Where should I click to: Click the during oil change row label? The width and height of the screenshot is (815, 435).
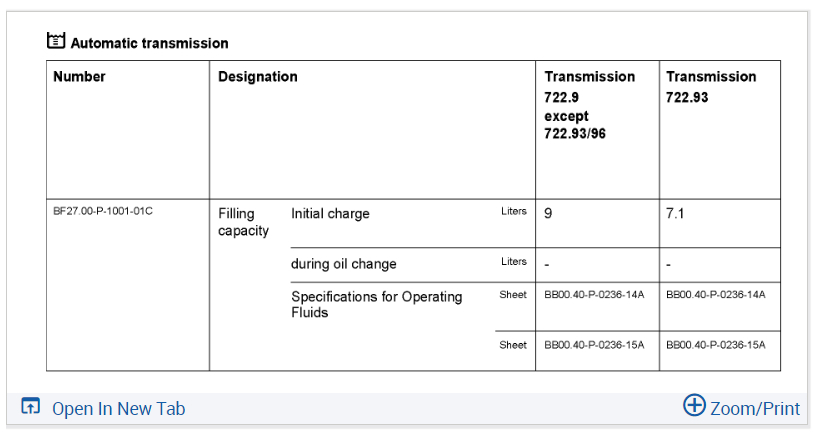(x=343, y=264)
